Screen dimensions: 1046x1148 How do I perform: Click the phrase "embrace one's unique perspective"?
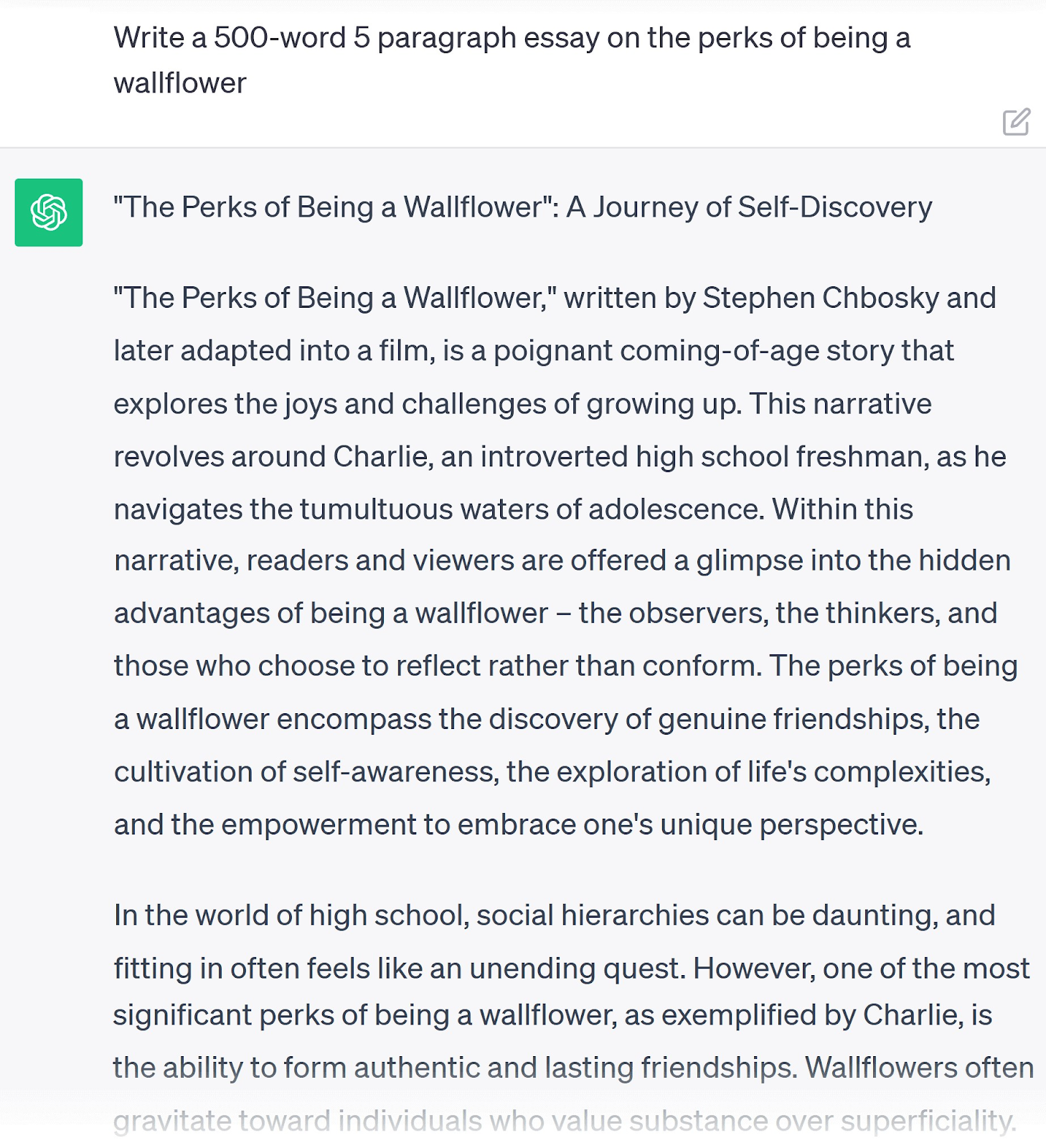(689, 825)
